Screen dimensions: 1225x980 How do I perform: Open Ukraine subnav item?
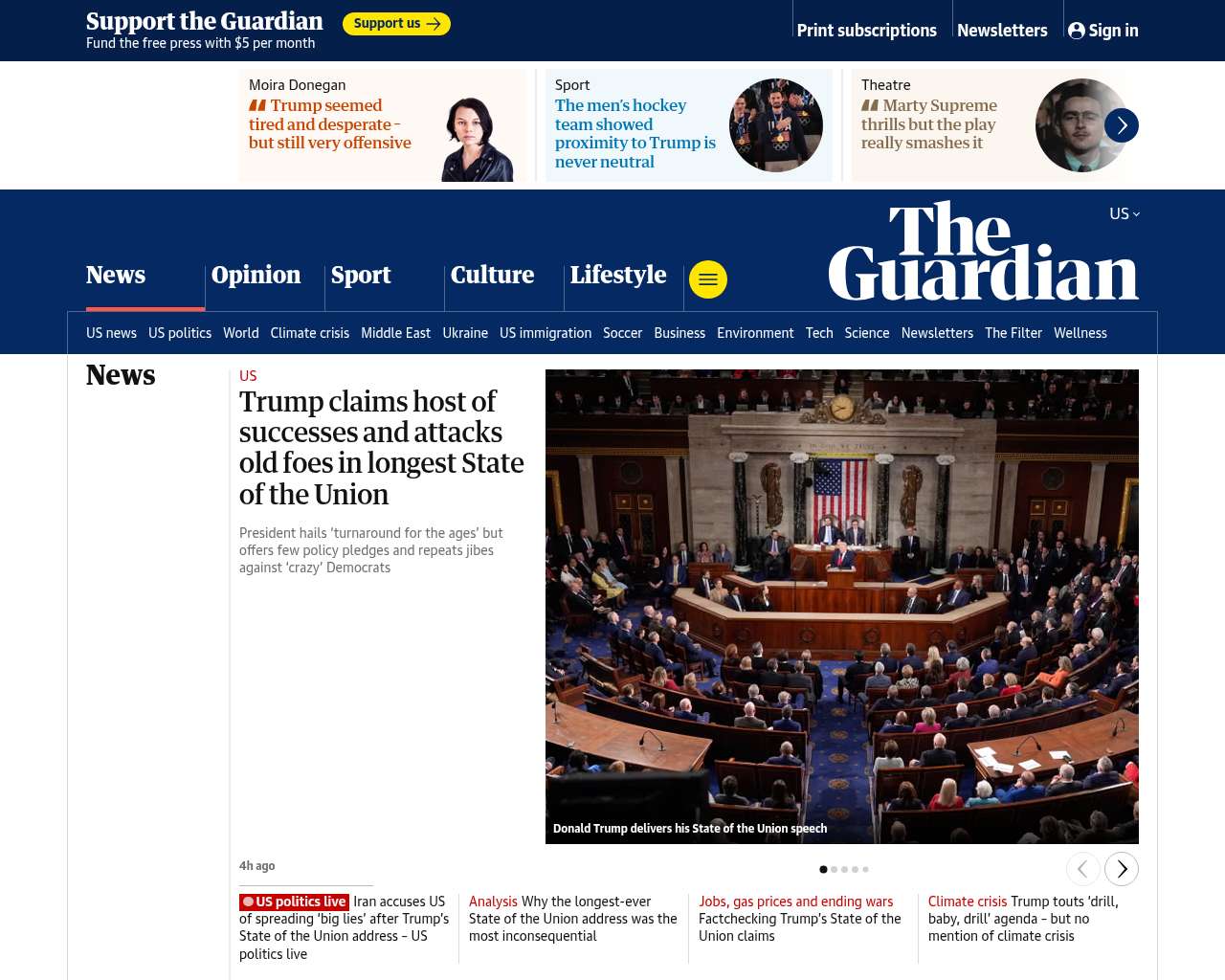point(465,333)
